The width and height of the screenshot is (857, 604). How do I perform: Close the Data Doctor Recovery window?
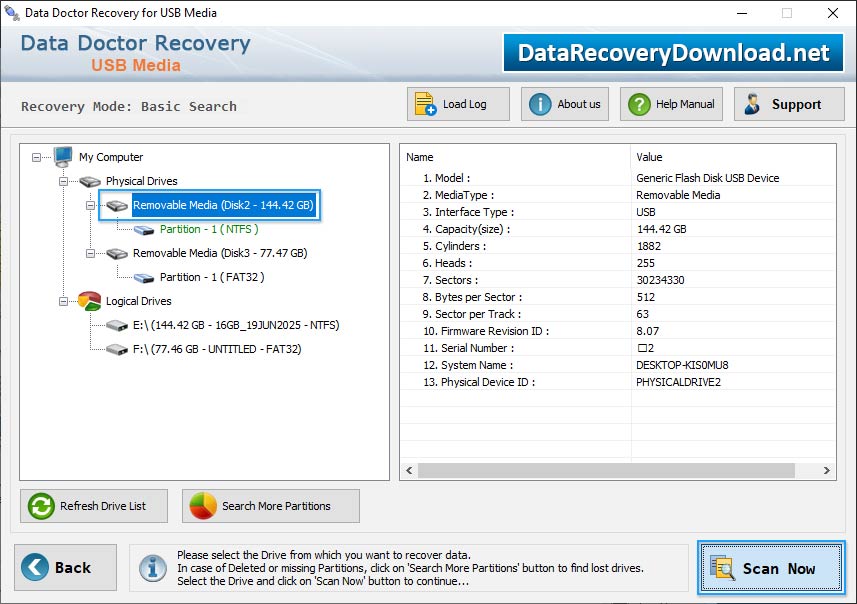coord(833,13)
